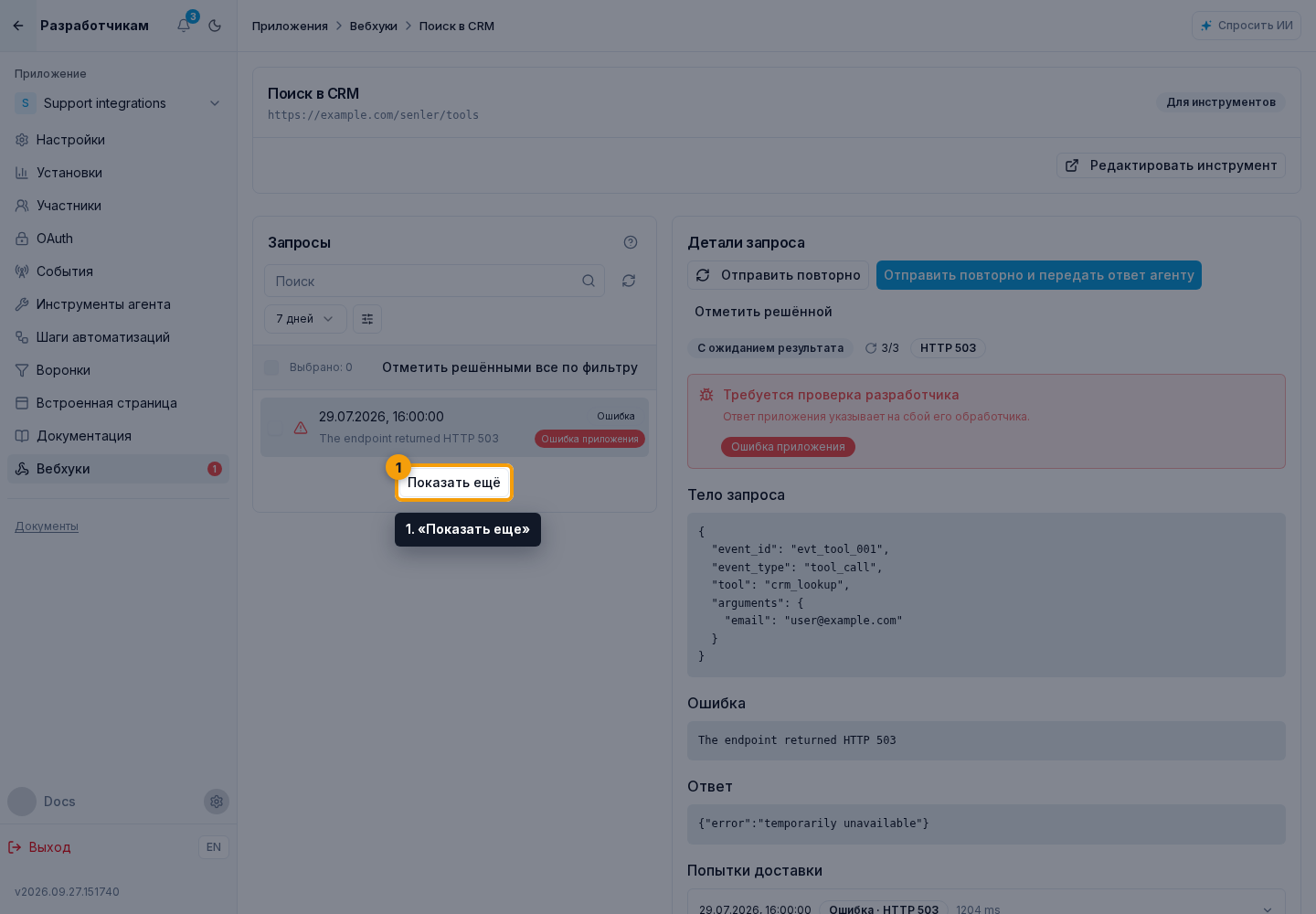
Task: Open user settings gear next to Docs
Action: point(217,802)
